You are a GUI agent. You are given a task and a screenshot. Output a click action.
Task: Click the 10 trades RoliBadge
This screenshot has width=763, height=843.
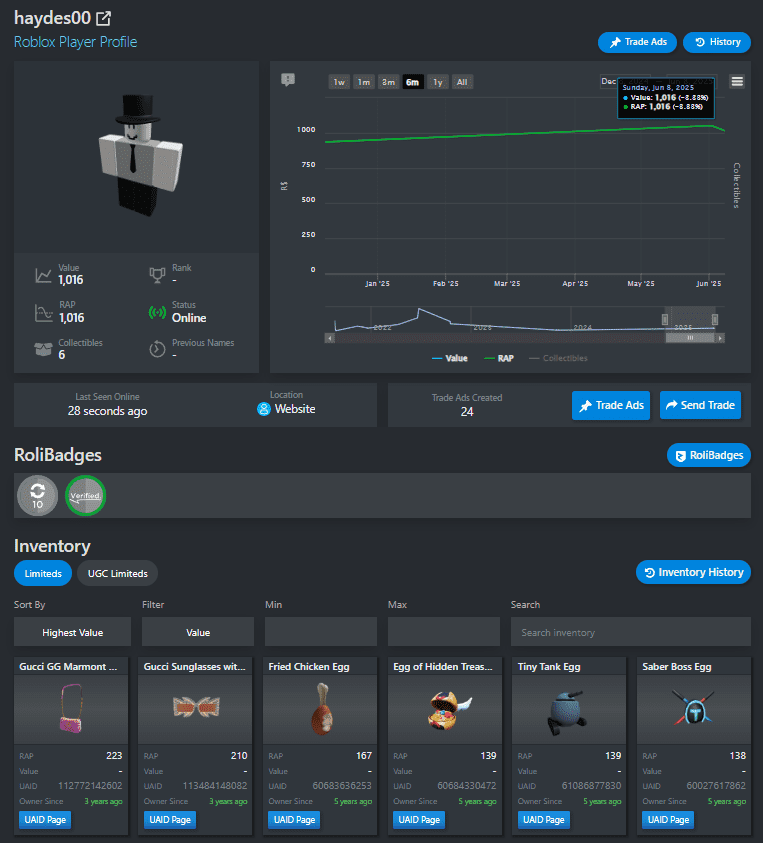pyautogui.click(x=38, y=496)
